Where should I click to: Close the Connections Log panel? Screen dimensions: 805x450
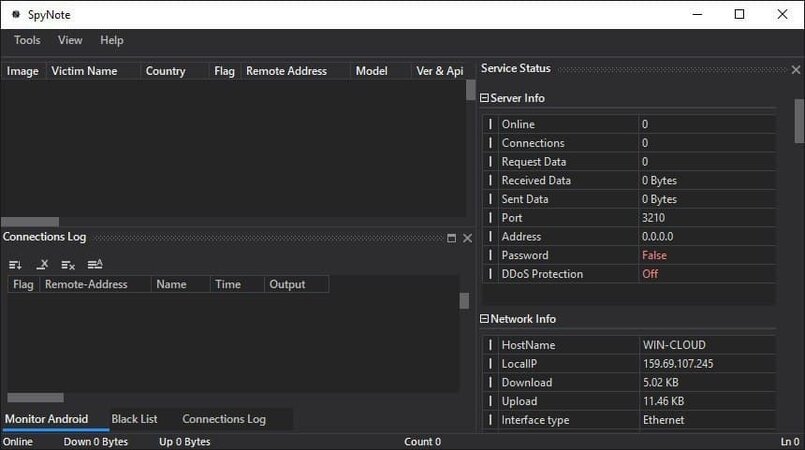click(467, 238)
